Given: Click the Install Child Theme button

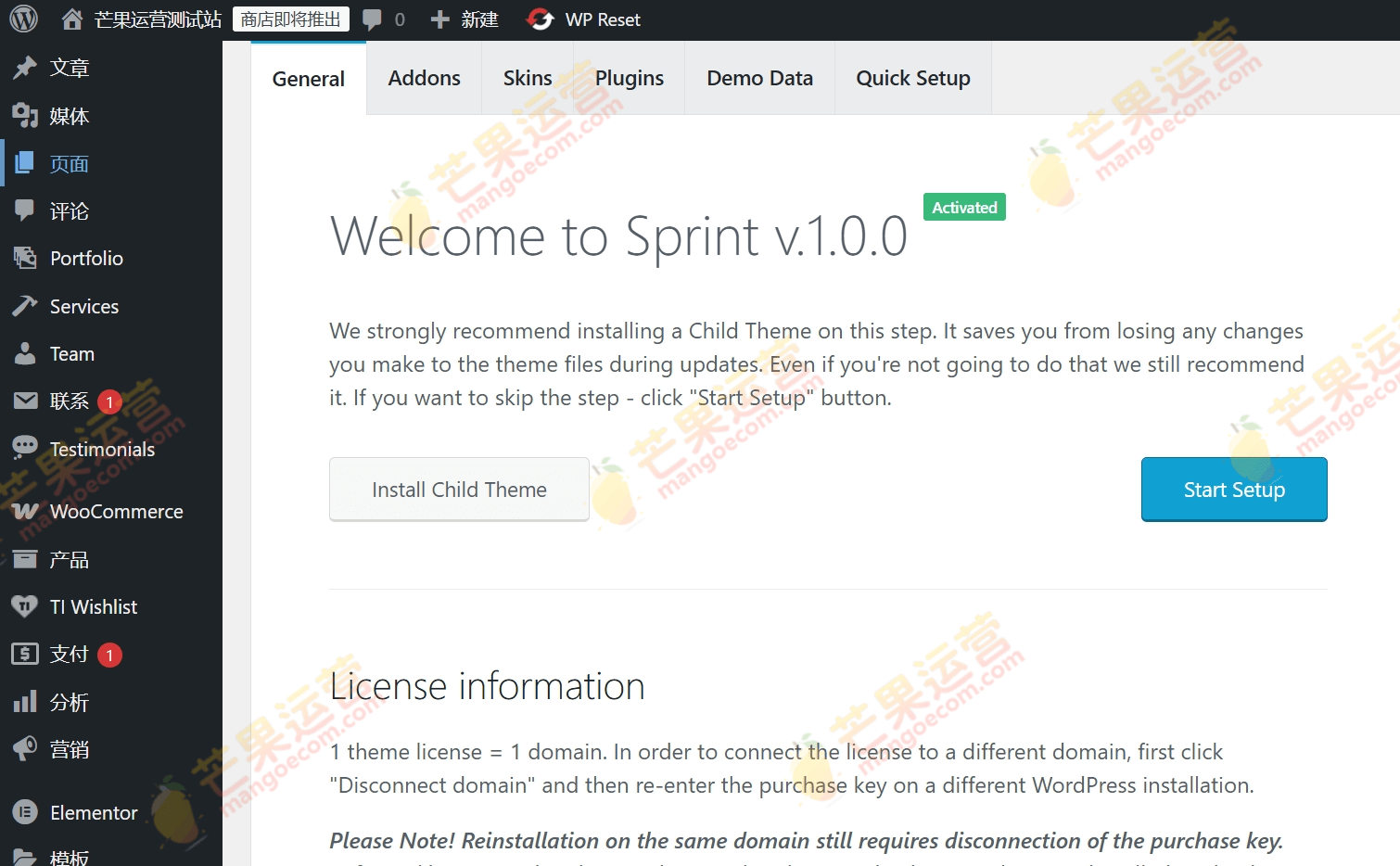Looking at the screenshot, I should 459,489.
